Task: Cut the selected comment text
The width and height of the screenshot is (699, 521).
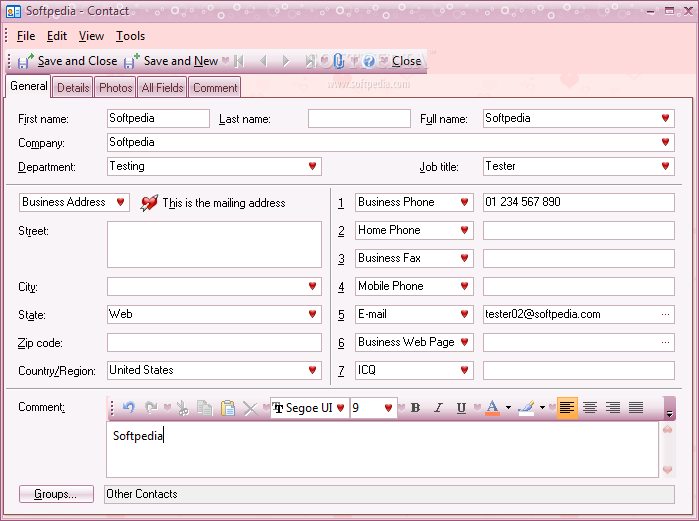Action: (x=182, y=408)
